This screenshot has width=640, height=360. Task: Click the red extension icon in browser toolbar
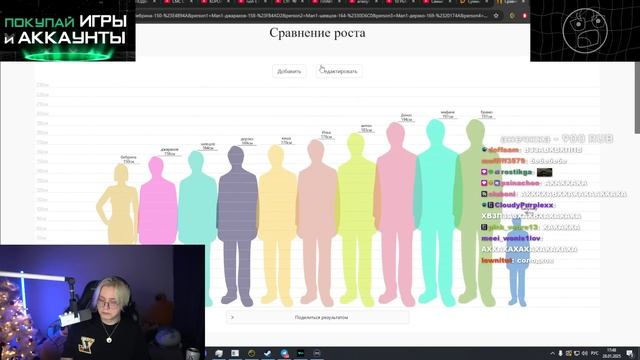pyautogui.click(x=524, y=16)
